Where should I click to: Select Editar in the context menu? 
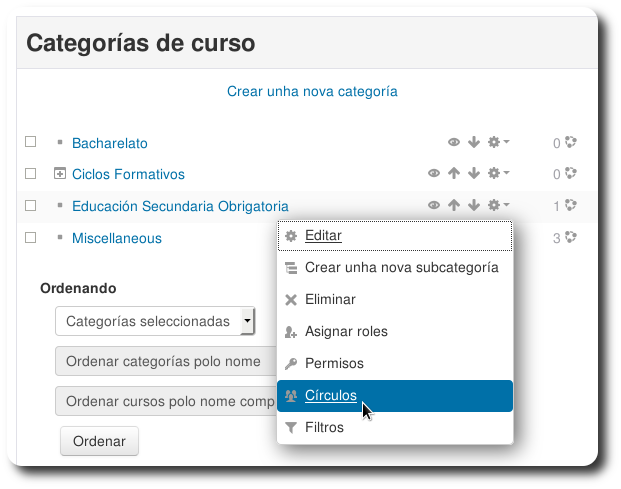(x=395, y=236)
